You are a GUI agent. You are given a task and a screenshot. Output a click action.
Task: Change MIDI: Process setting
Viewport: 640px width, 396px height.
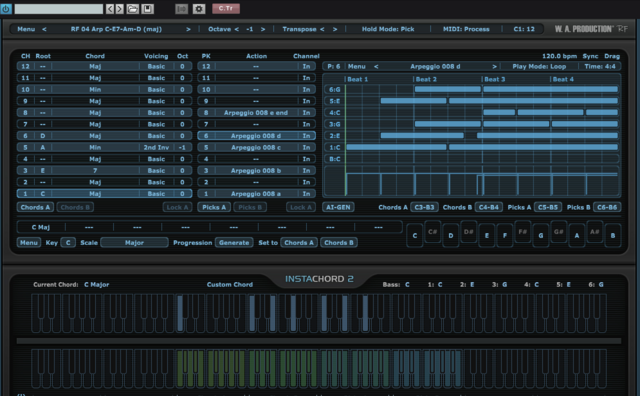pos(466,29)
